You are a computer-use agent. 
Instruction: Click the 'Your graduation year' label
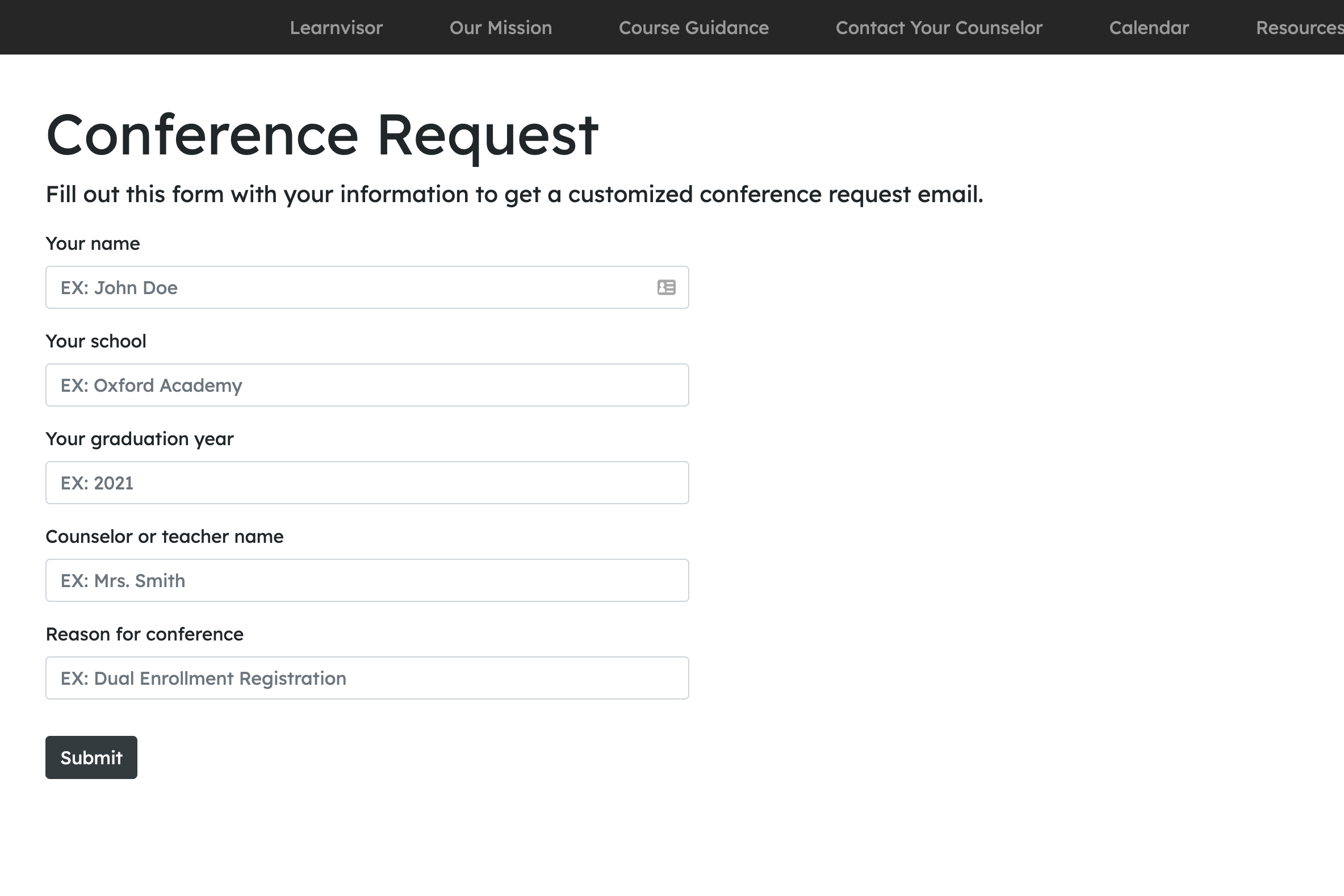[140, 439]
